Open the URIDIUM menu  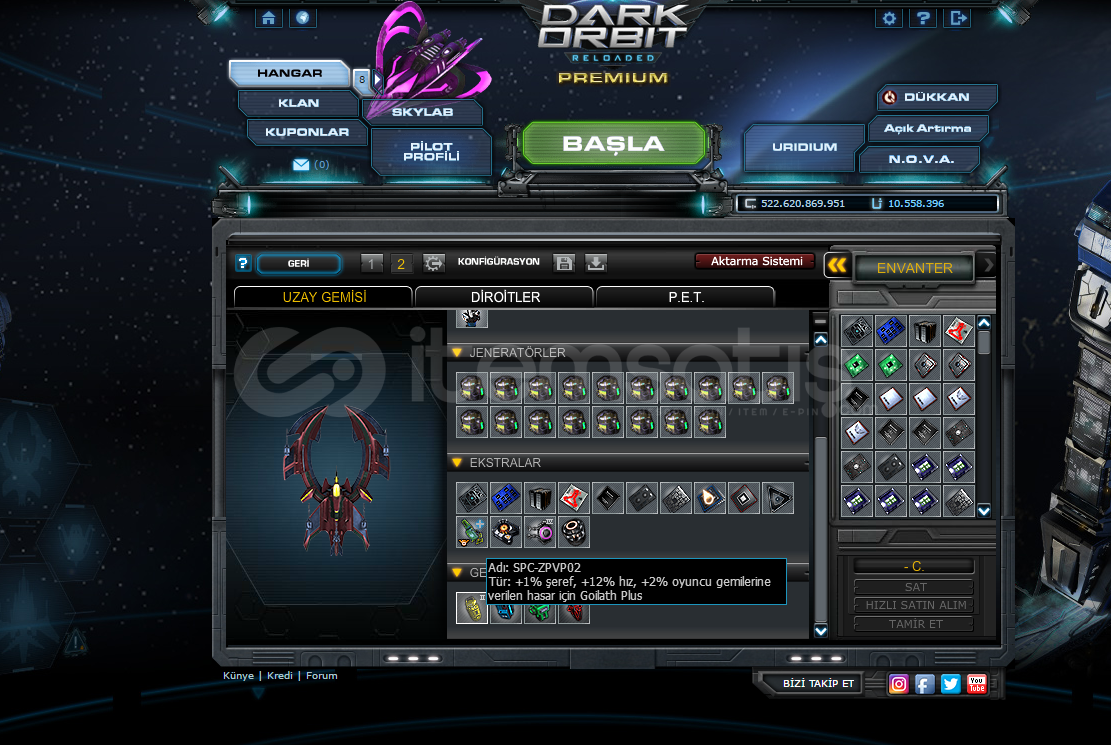click(x=804, y=147)
